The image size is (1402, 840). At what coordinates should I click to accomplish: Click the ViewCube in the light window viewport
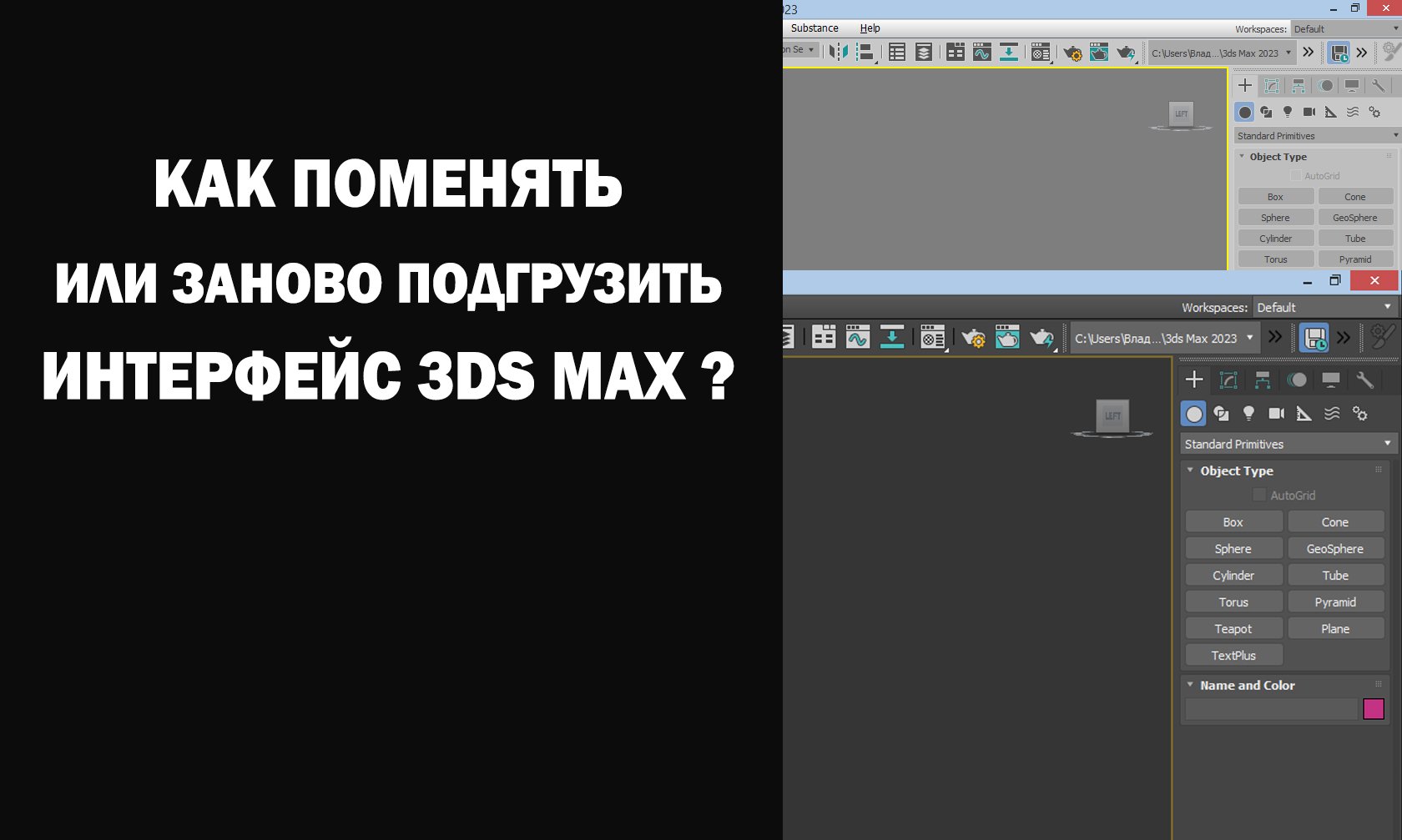click(x=1181, y=114)
